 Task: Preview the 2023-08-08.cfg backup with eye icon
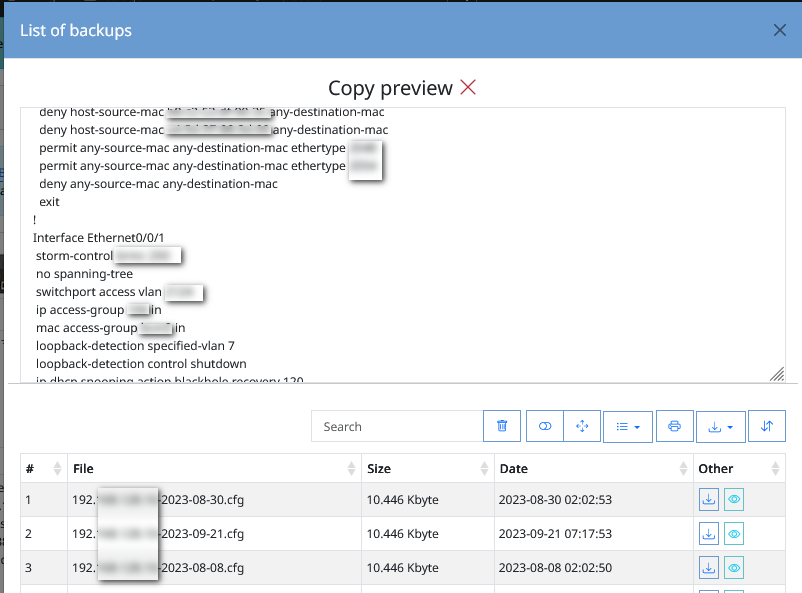click(x=734, y=567)
